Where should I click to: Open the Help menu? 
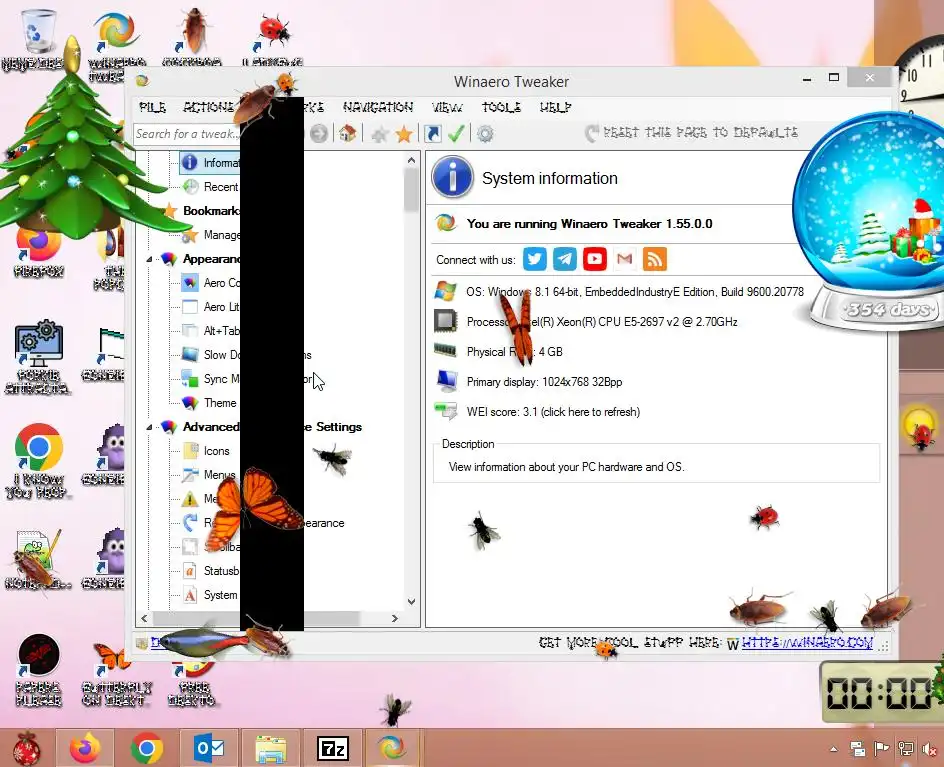[x=555, y=107]
